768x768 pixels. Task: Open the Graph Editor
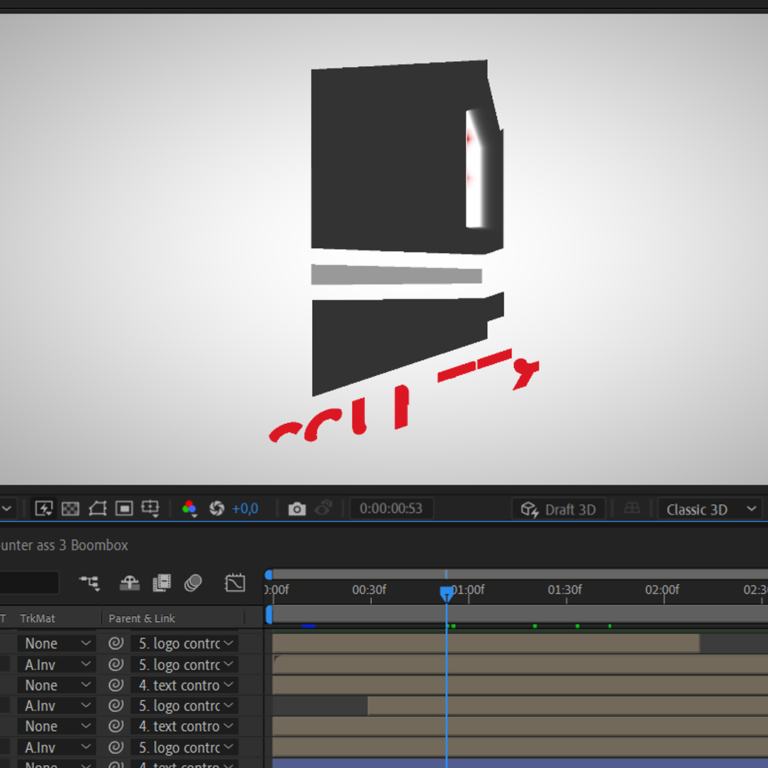pos(235,583)
